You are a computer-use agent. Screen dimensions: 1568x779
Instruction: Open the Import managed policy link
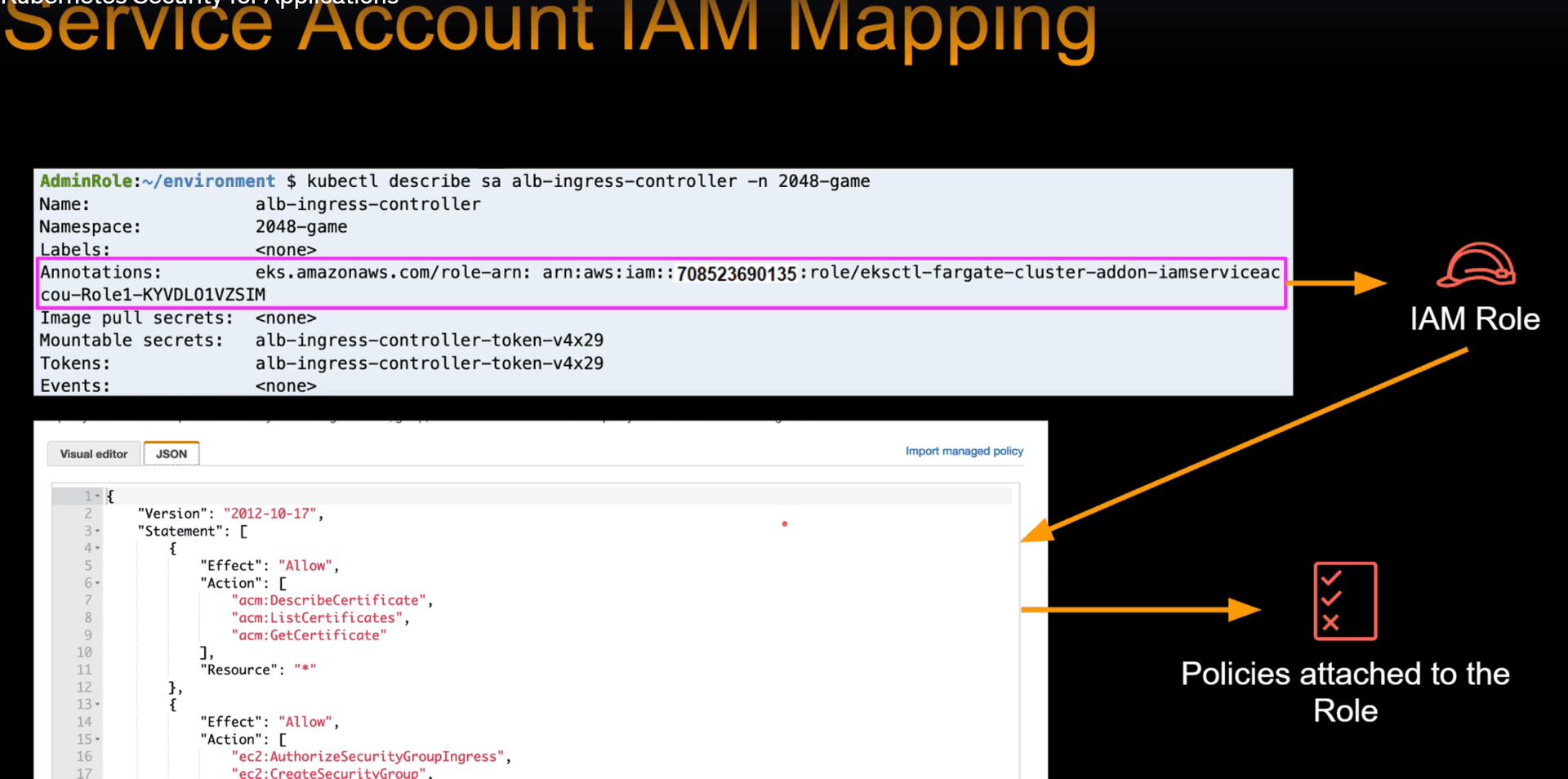point(964,451)
